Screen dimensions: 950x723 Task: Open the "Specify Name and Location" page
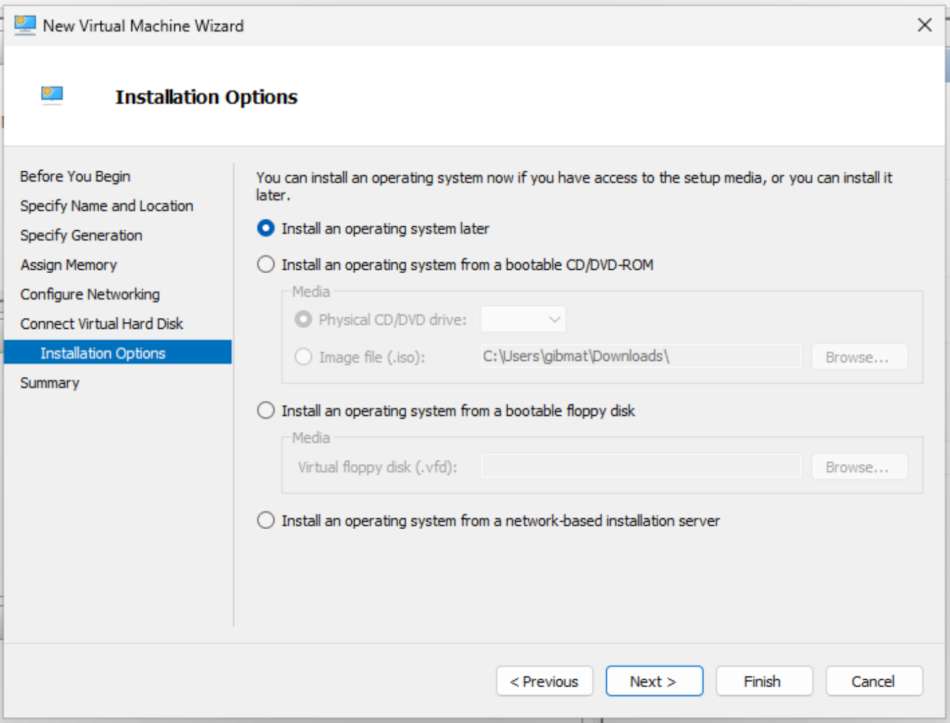point(106,206)
